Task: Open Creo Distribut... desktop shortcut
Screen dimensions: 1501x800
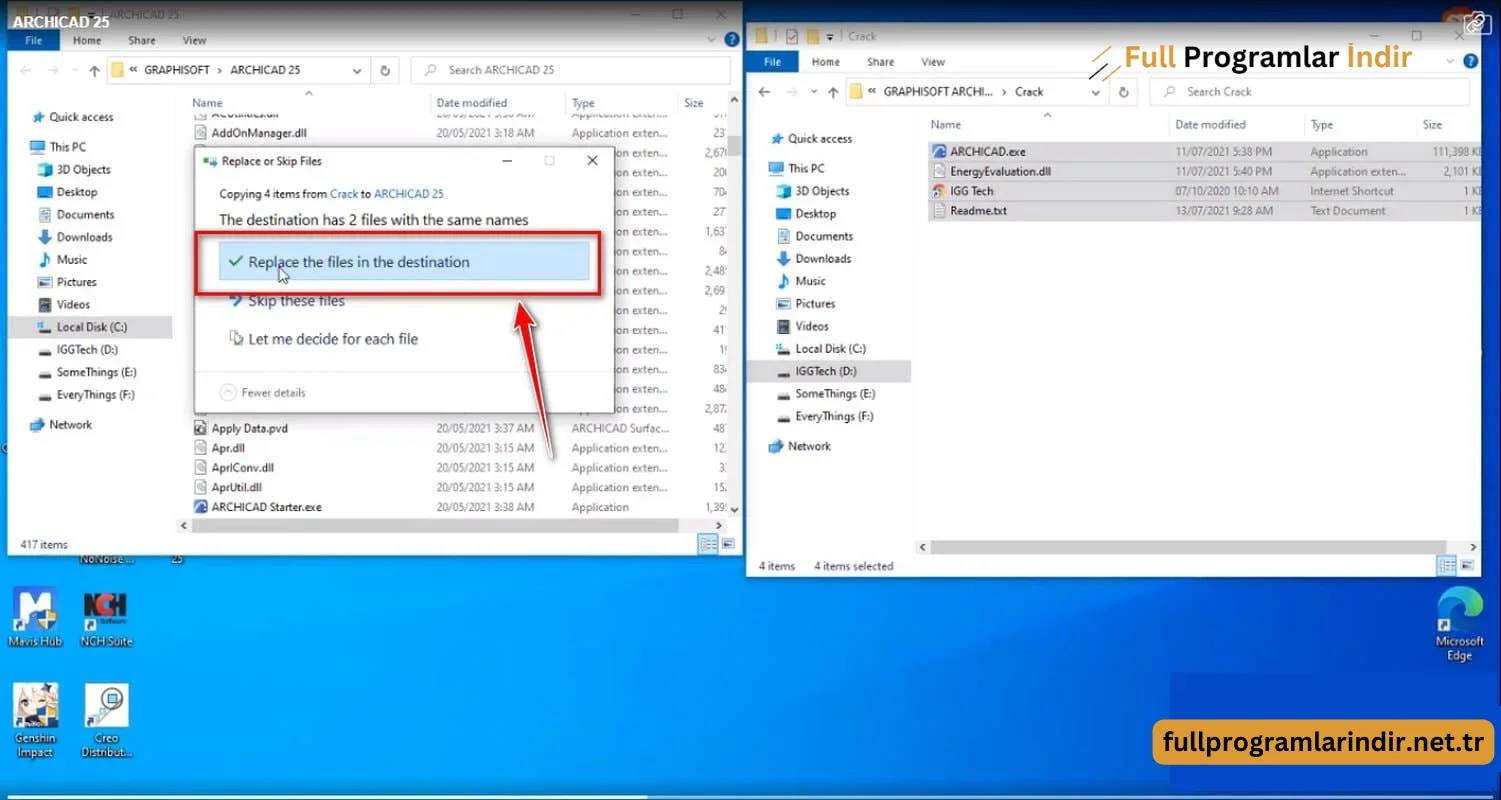Action: point(106,721)
